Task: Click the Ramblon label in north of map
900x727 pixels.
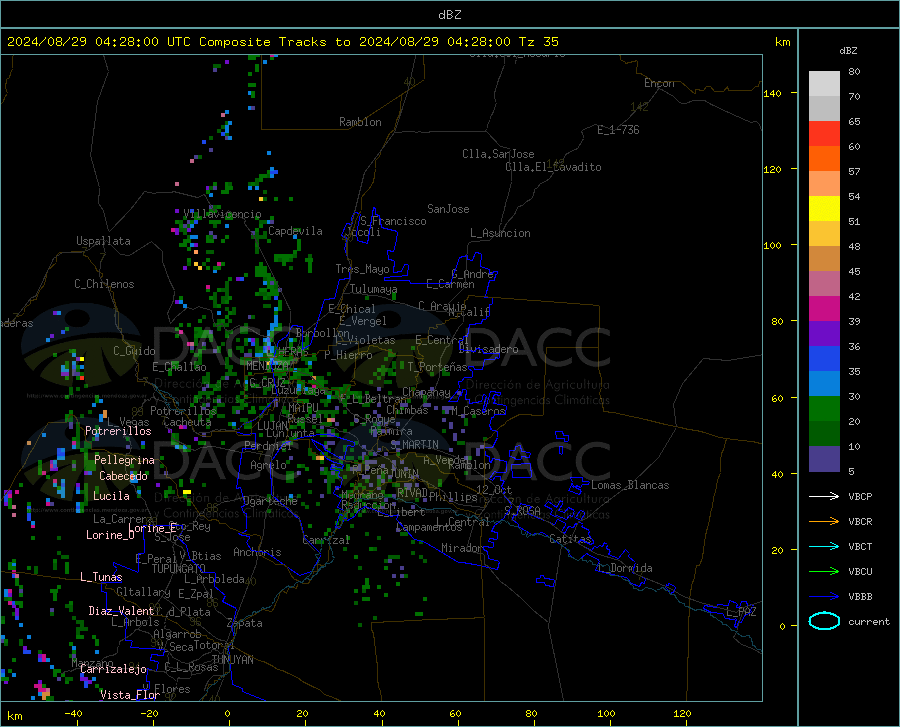Action: pos(360,122)
